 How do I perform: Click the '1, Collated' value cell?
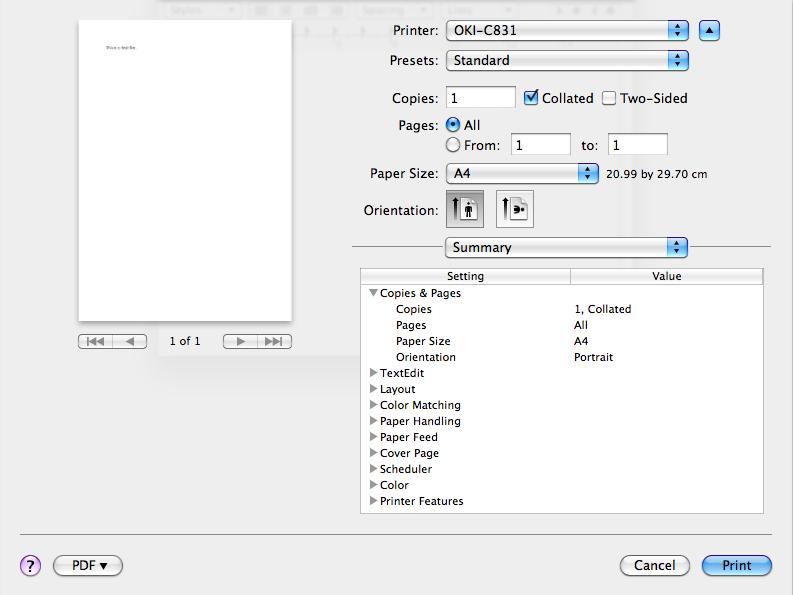coord(602,309)
